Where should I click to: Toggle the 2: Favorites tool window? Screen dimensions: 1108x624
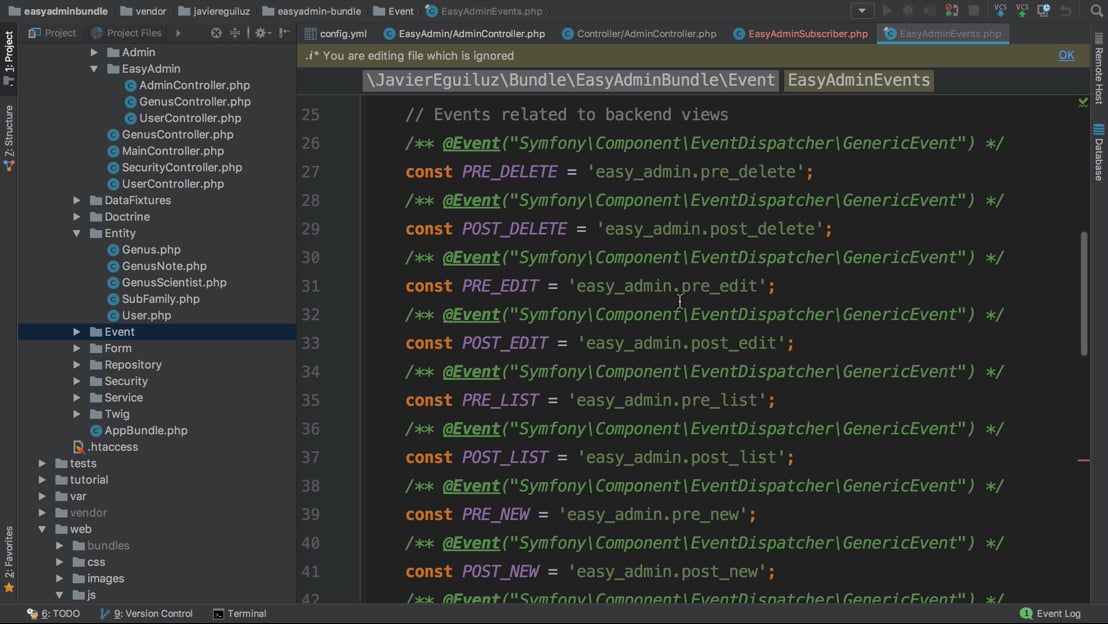(x=8, y=558)
